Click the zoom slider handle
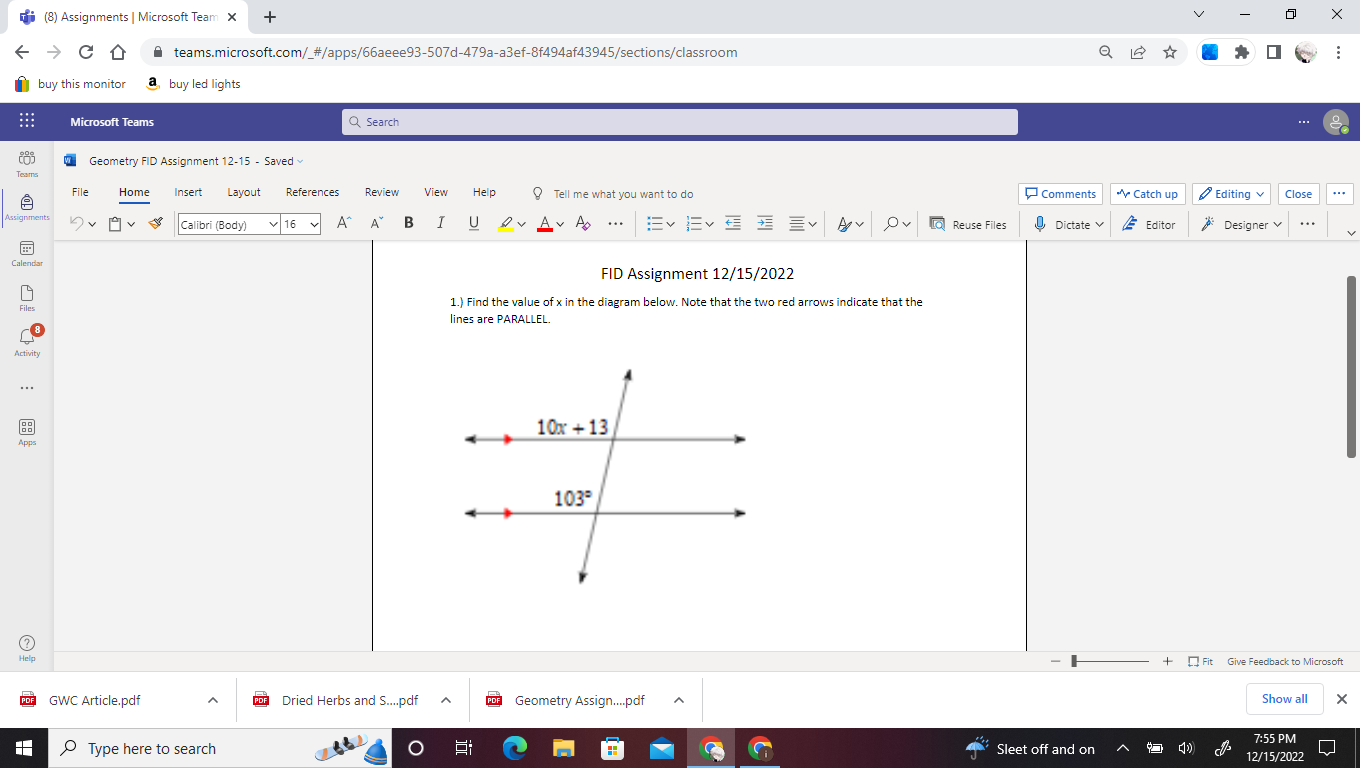The image size is (1360, 768). [1074, 661]
